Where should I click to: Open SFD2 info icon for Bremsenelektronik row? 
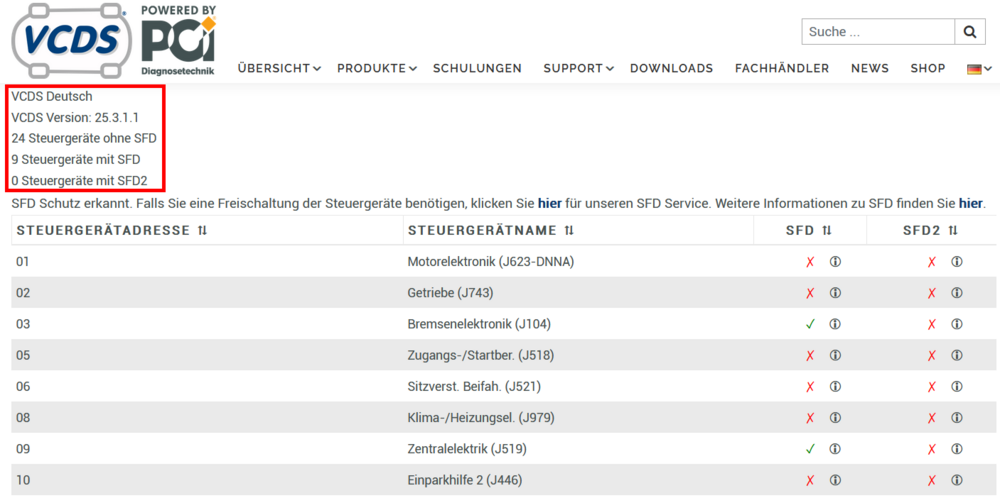(957, 324)
